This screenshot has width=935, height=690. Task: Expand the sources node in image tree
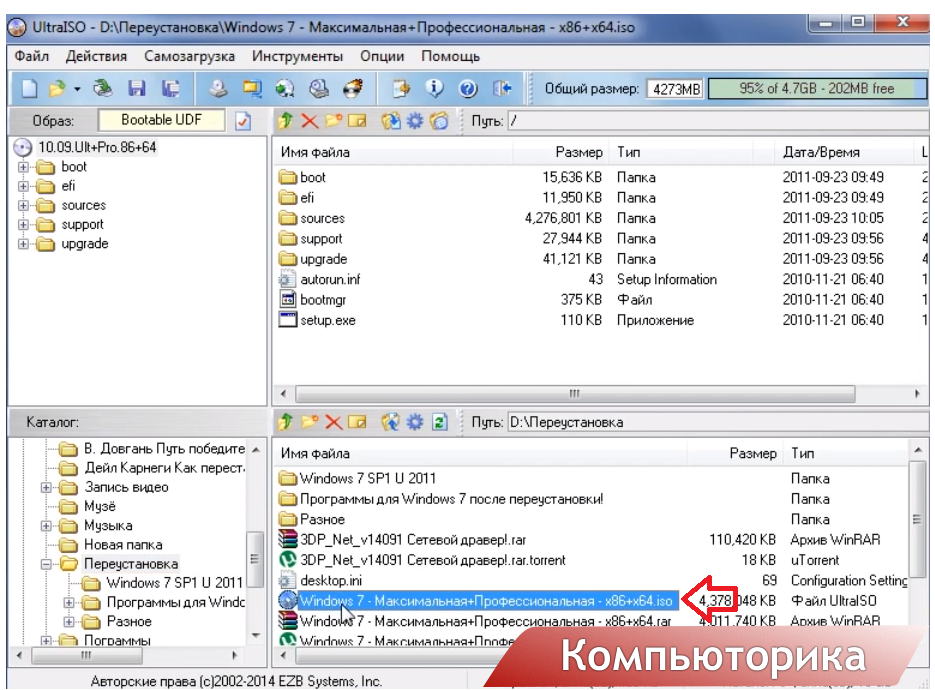coord(23,206)
